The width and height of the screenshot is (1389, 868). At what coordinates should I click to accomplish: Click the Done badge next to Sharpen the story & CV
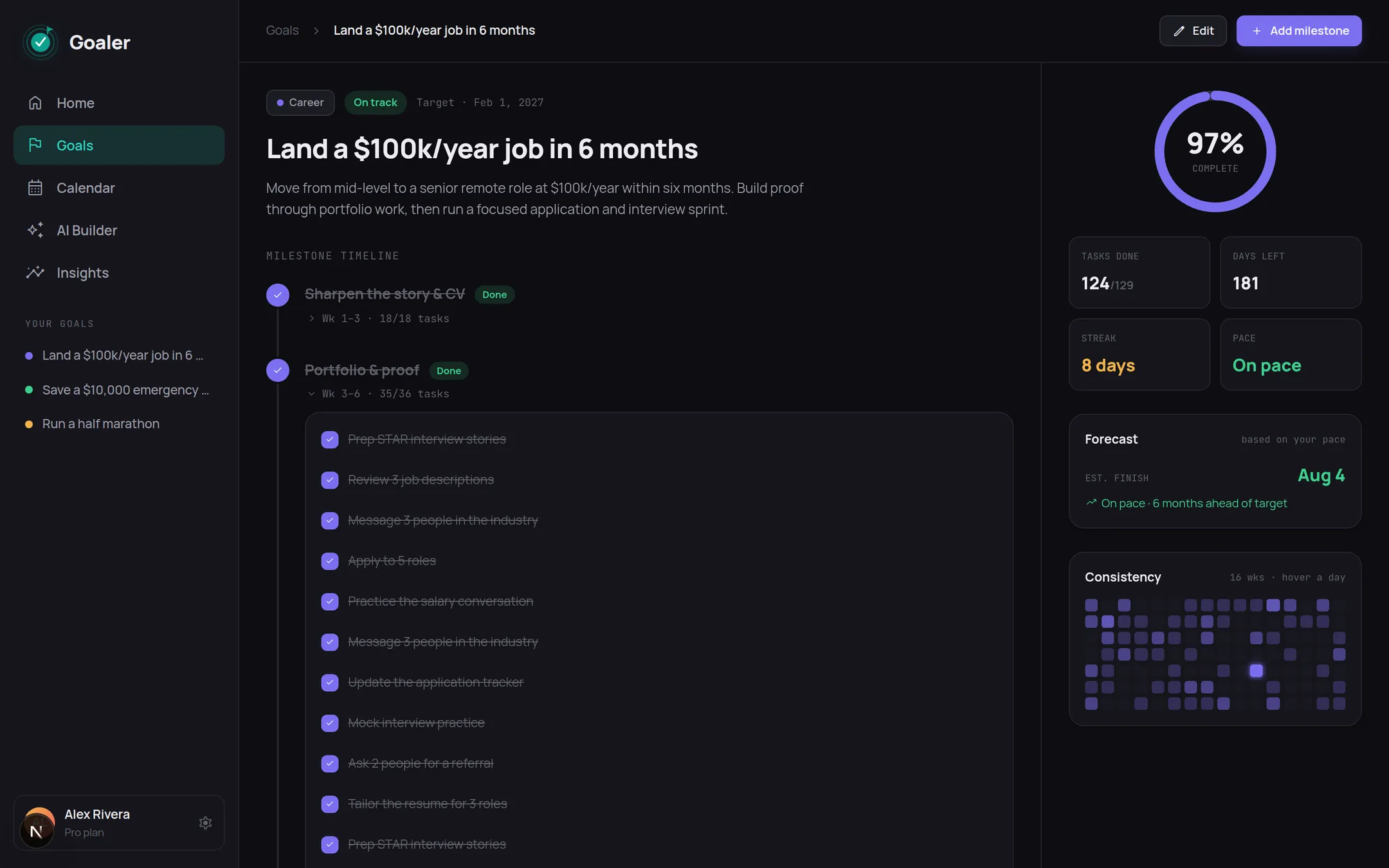pyautogui.click(x=495, y=295)
